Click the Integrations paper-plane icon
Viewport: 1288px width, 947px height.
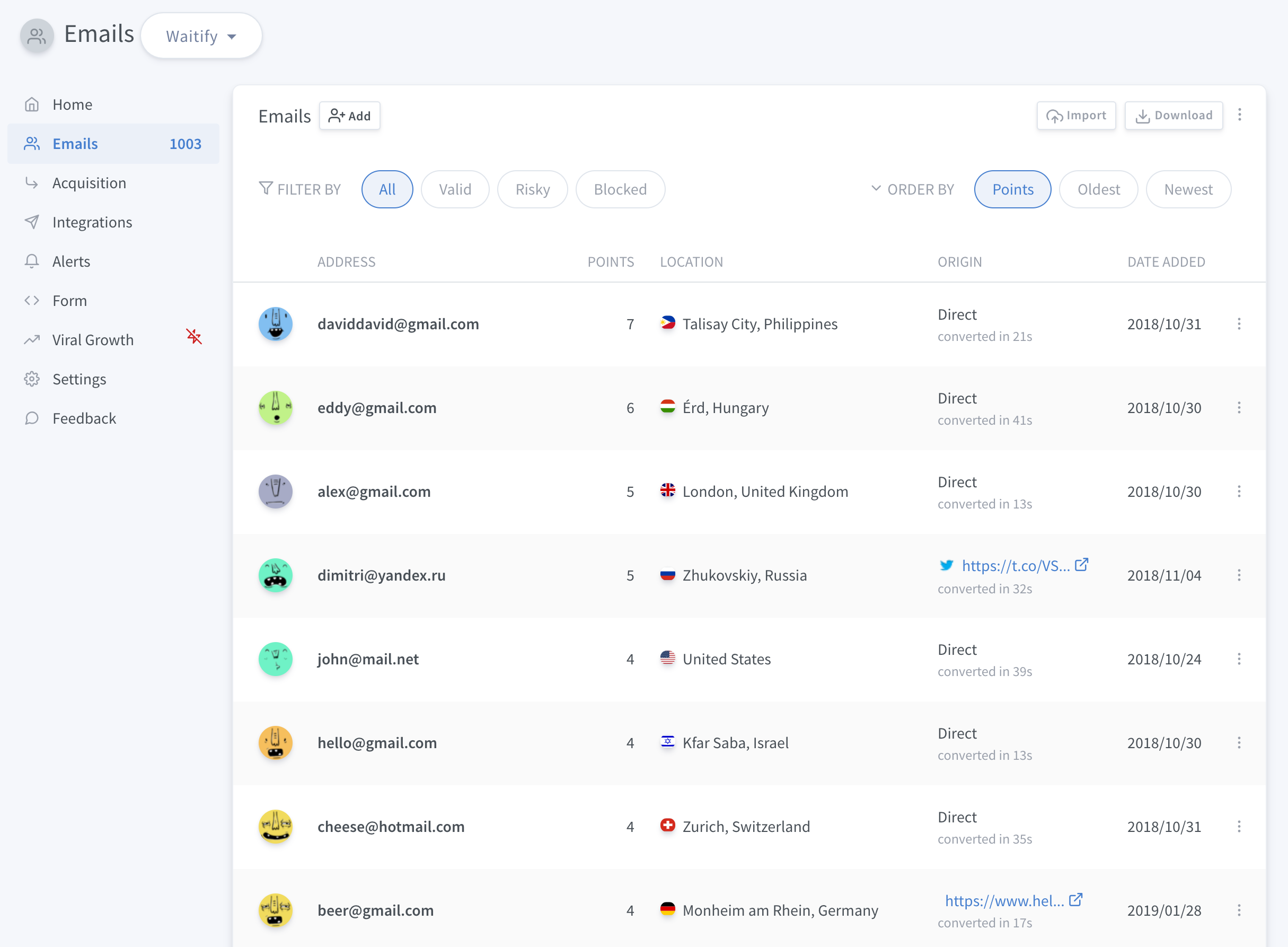[31, 222]
